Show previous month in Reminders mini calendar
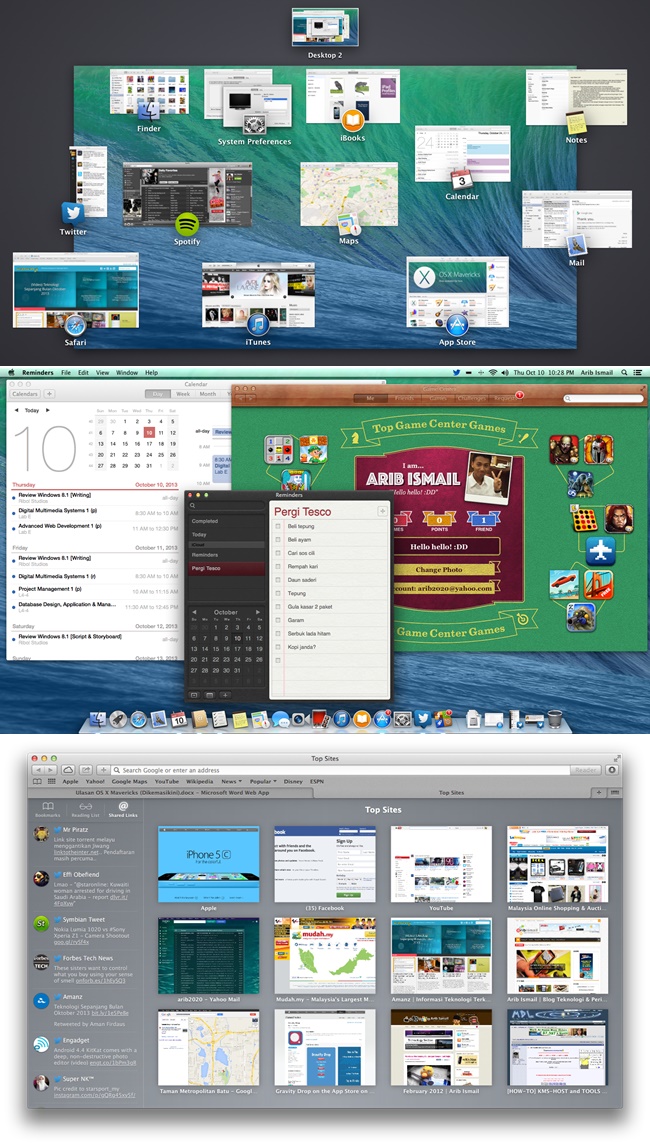The height and width of the screenshot is (1146, 650). pyautogui.click(x=194, y=612)
